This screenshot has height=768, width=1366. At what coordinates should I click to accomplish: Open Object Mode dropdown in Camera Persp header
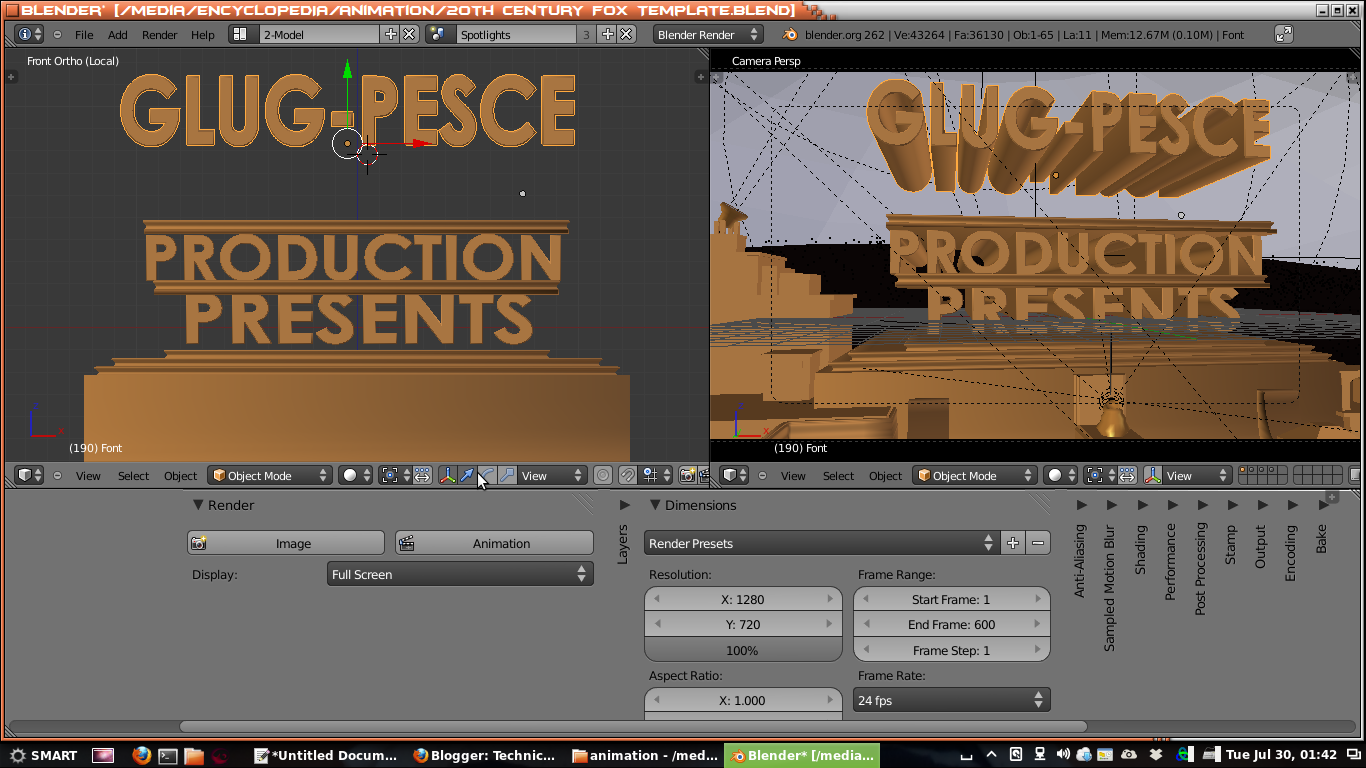click(975, 476)
